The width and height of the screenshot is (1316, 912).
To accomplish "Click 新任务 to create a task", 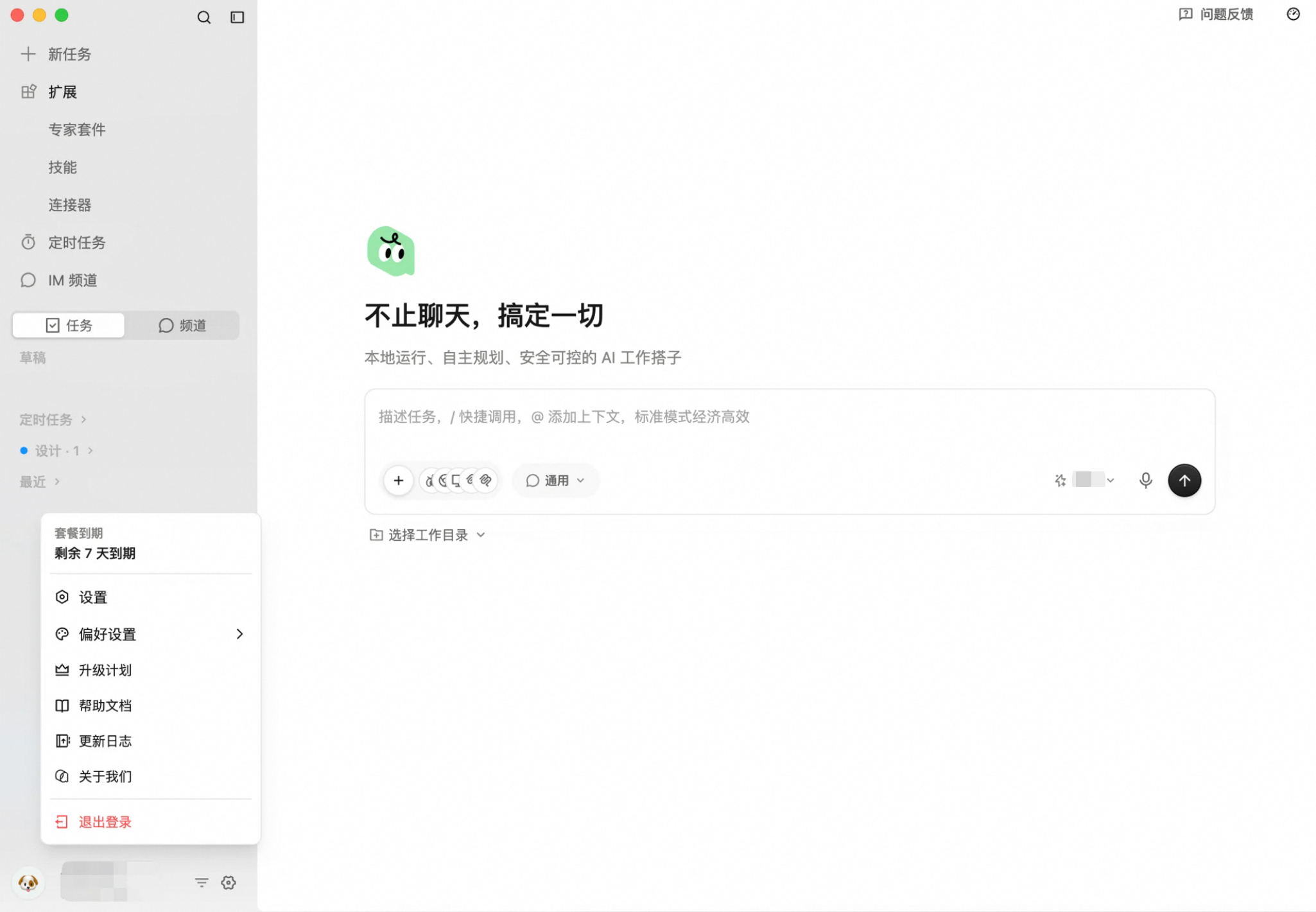I will pos(69,54).
